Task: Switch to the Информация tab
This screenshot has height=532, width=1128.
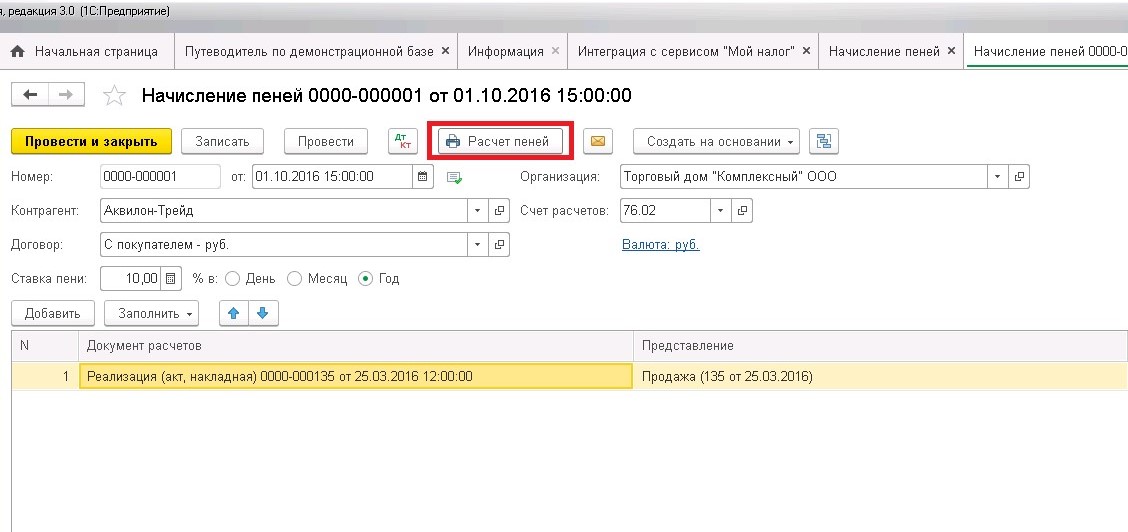Action: click(505, 51)
